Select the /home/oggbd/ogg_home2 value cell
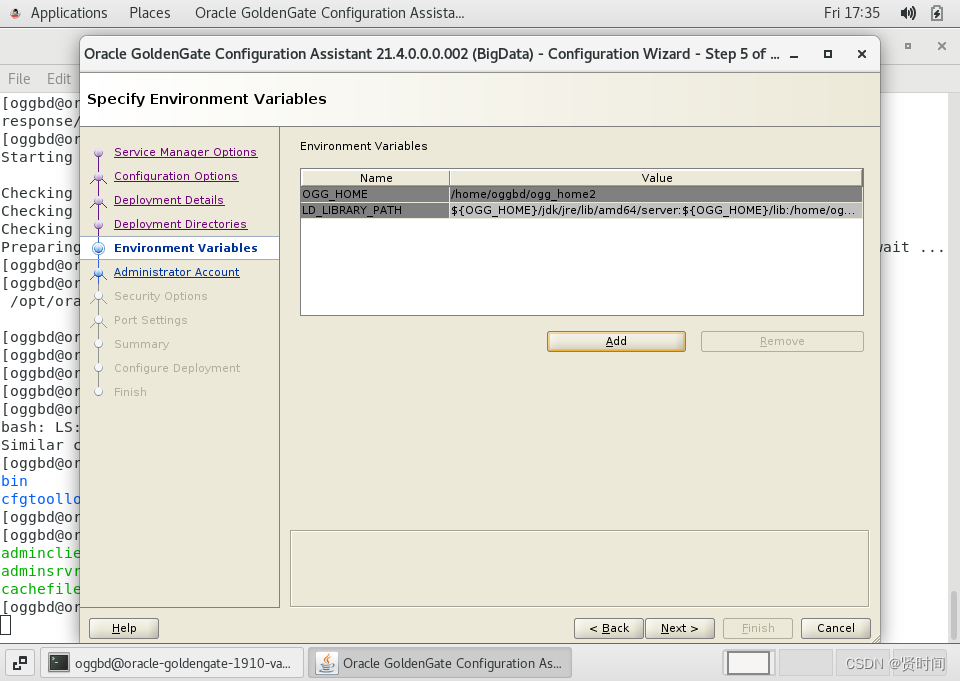 tap(656, 194)
